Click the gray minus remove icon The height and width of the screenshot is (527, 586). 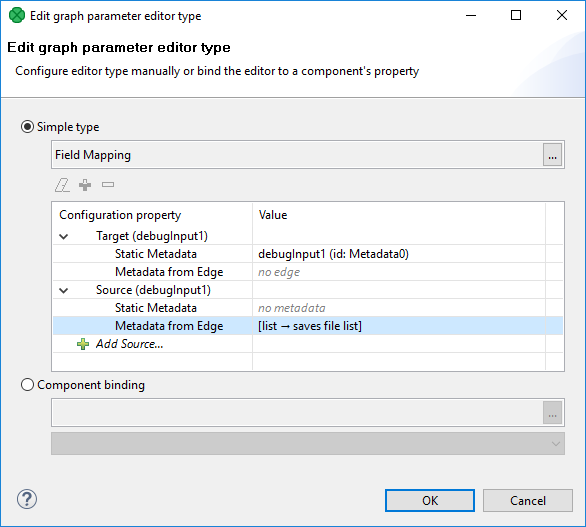108,185
